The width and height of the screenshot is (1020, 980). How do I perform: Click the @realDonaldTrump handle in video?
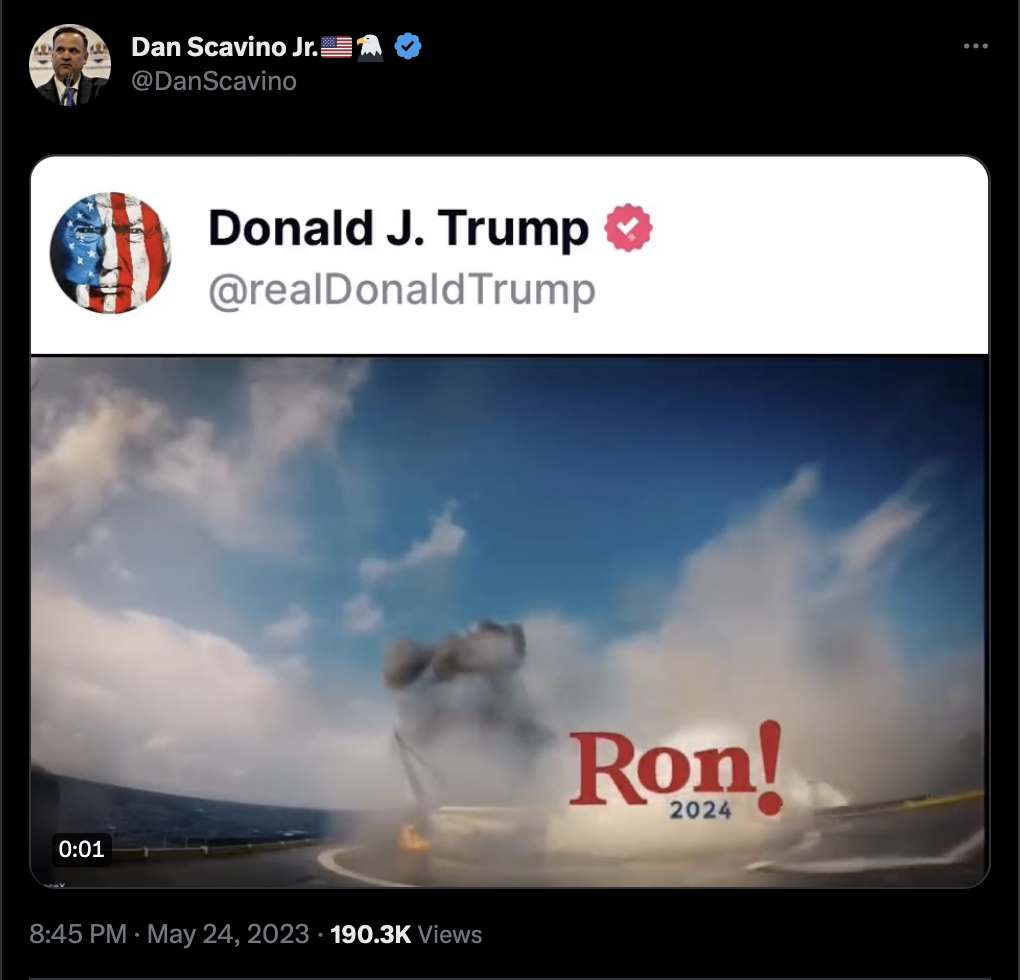click(402, 290)
